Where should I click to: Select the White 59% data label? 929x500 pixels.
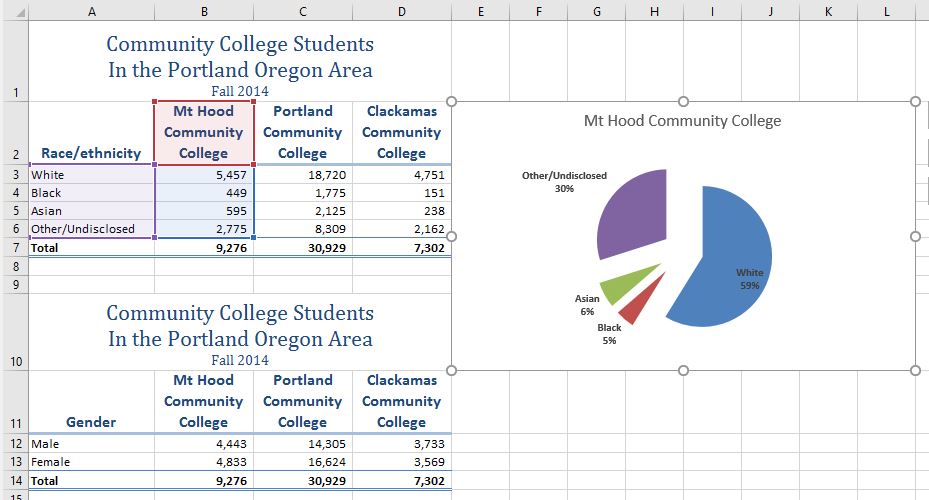749,278
